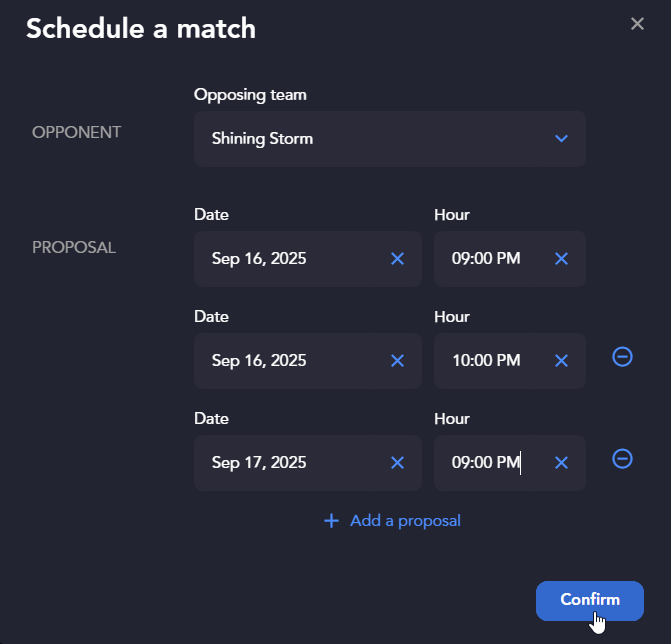Open the Opposing team dropdown showing Shining Storm
671x644 pixels.
click(389, 139)
